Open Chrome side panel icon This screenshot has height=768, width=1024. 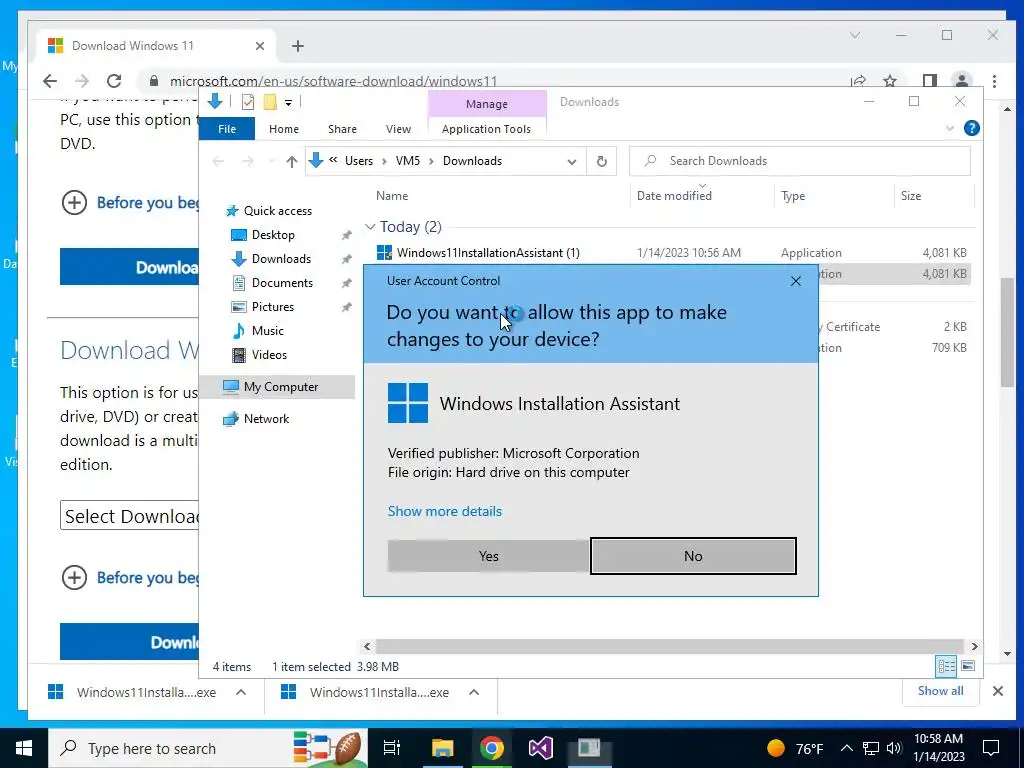(929, 81)
